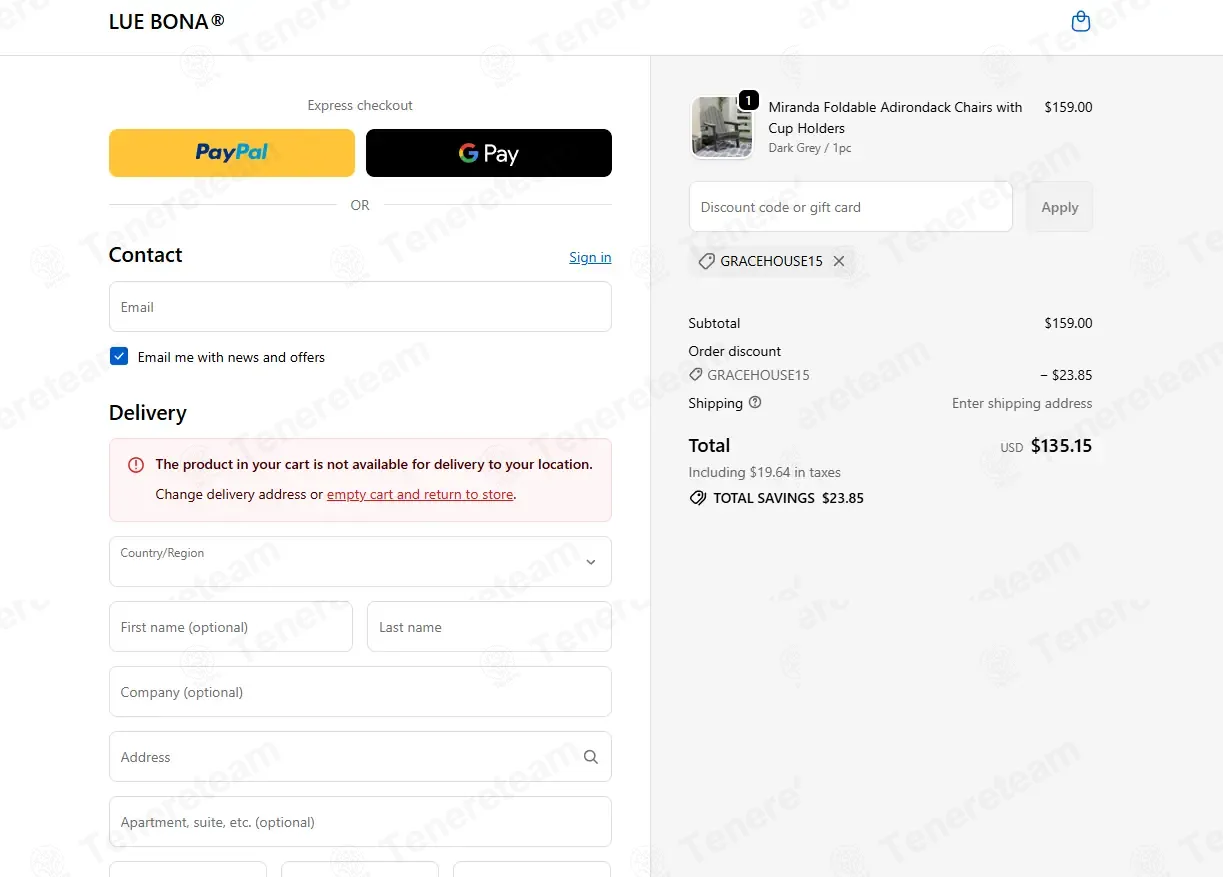Go to the LUE BONA store logo
Viewport: 1223px width, 877px height.
[167, 21]
